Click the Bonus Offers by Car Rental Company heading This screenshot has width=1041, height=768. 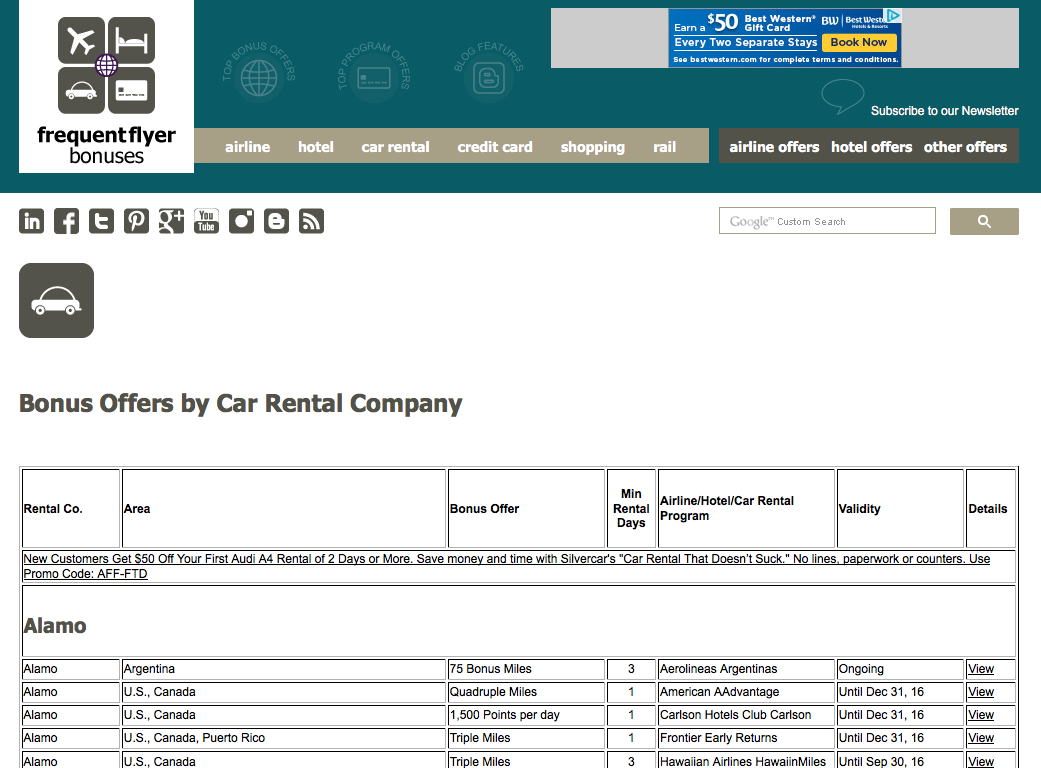point(240,404)
